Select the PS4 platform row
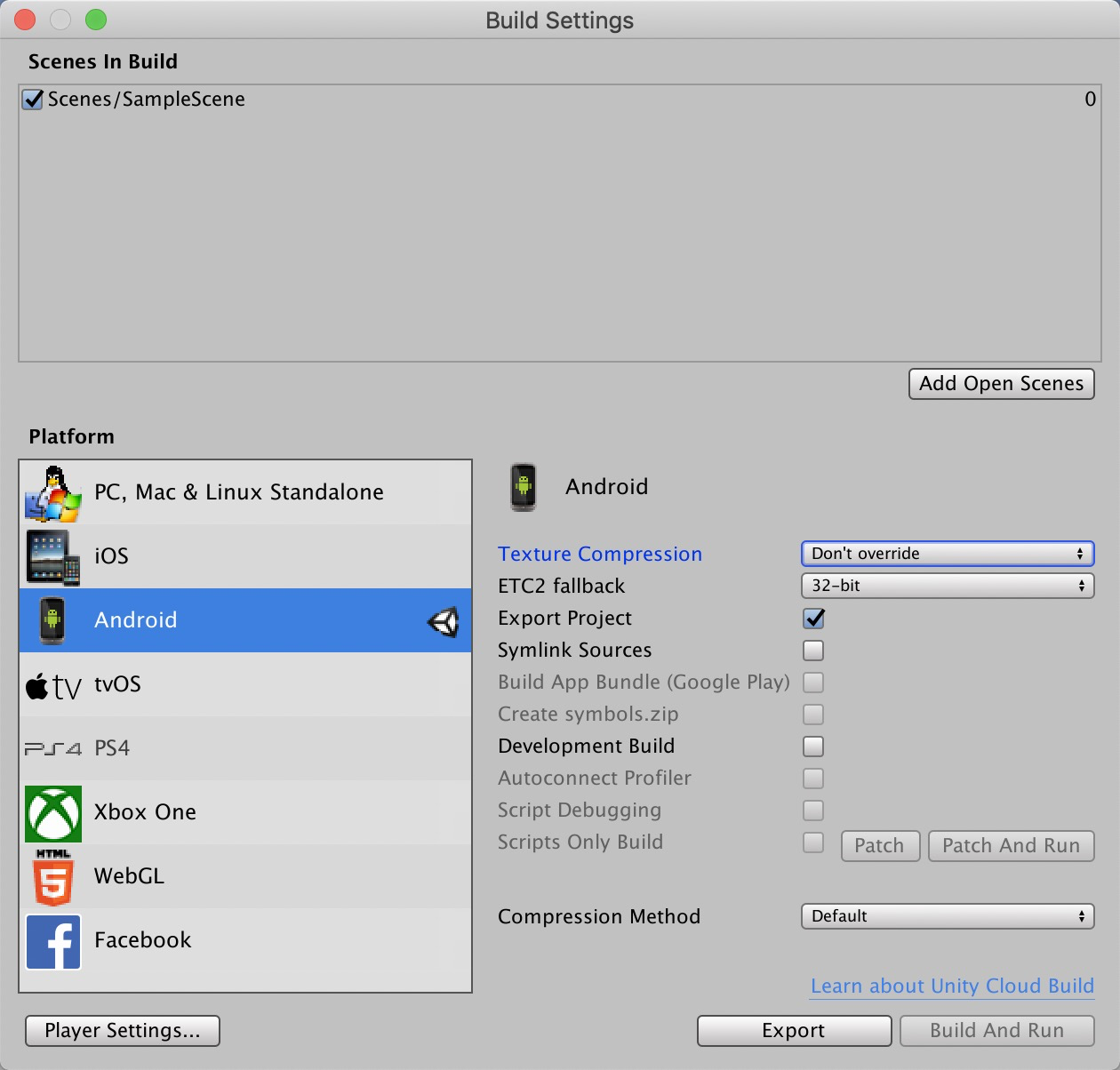The width and height of the screenshot is (1120, 1070). coord(245,748)
